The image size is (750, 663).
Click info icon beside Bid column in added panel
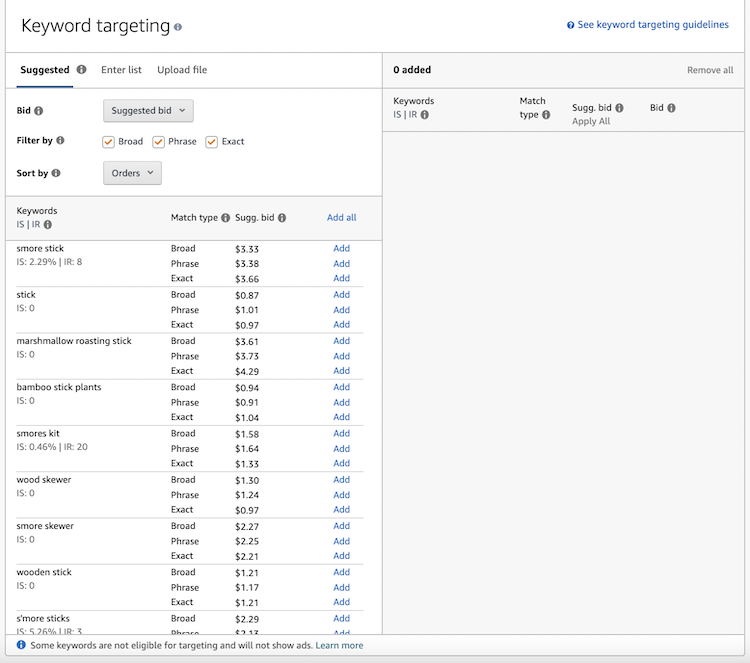tap(671, 108)
